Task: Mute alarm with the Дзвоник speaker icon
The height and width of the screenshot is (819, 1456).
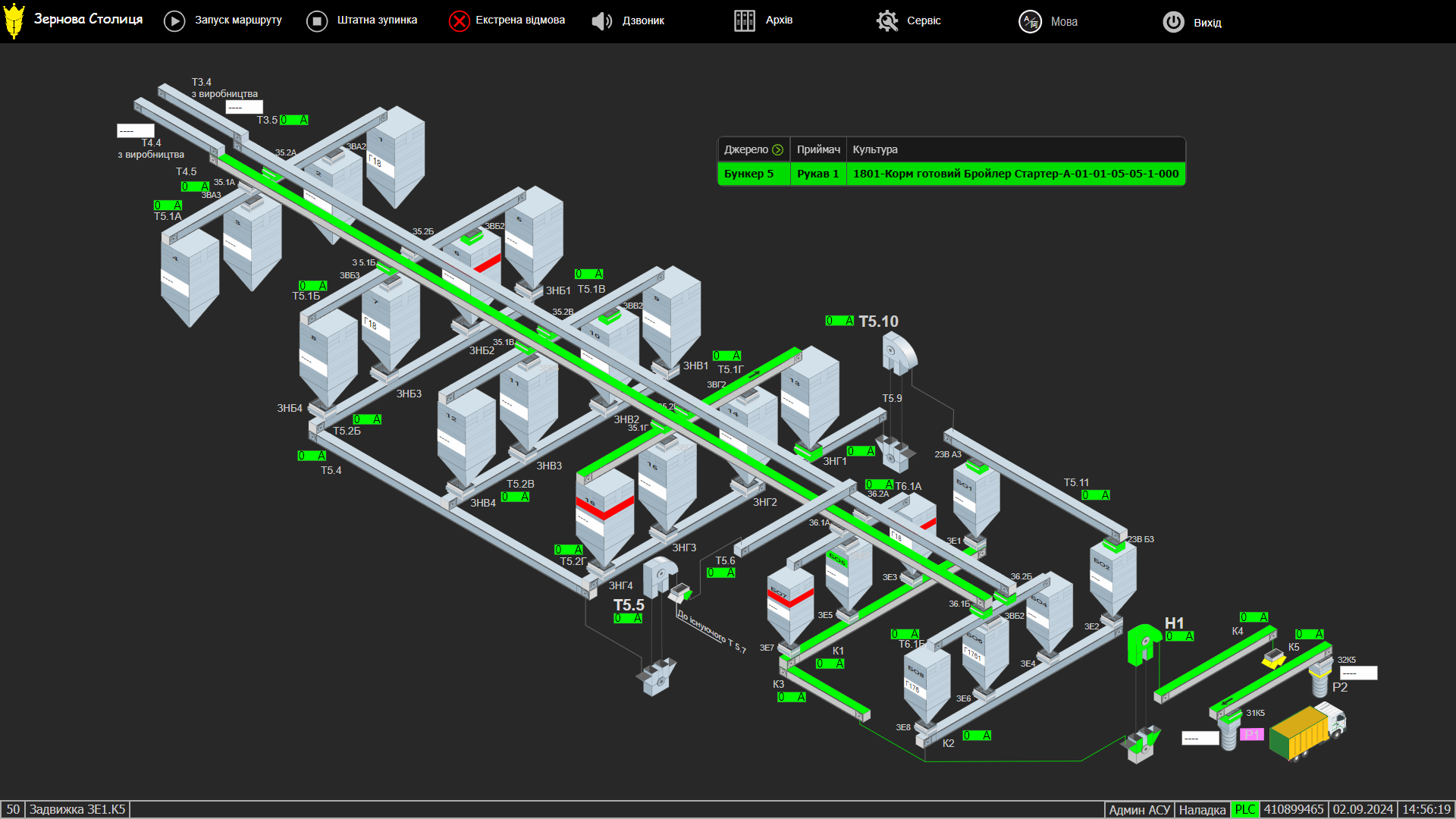Action: pyautogui.click(x=601, y=21)
